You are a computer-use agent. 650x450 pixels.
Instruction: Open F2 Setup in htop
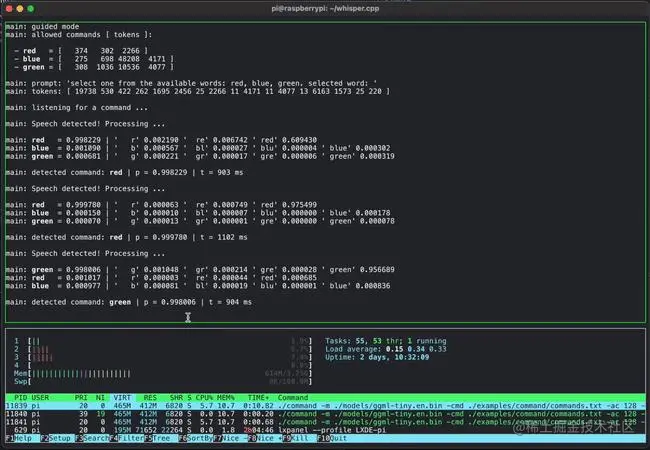click(x=55, y=438)
